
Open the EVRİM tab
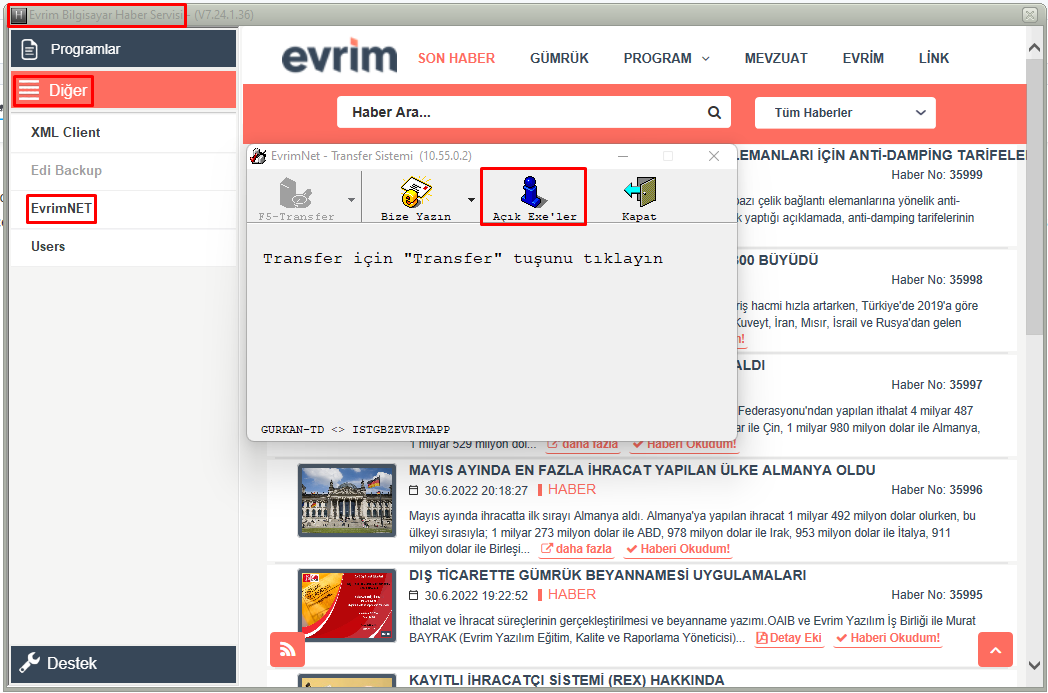click(863, 58)
